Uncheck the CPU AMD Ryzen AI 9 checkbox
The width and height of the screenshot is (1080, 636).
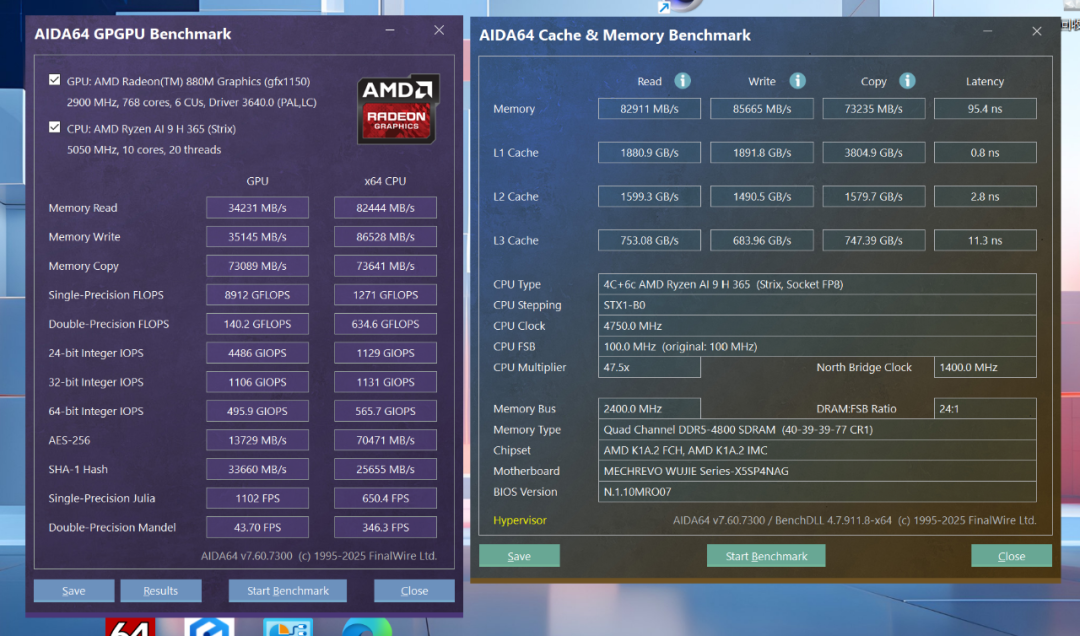[54, 127]
